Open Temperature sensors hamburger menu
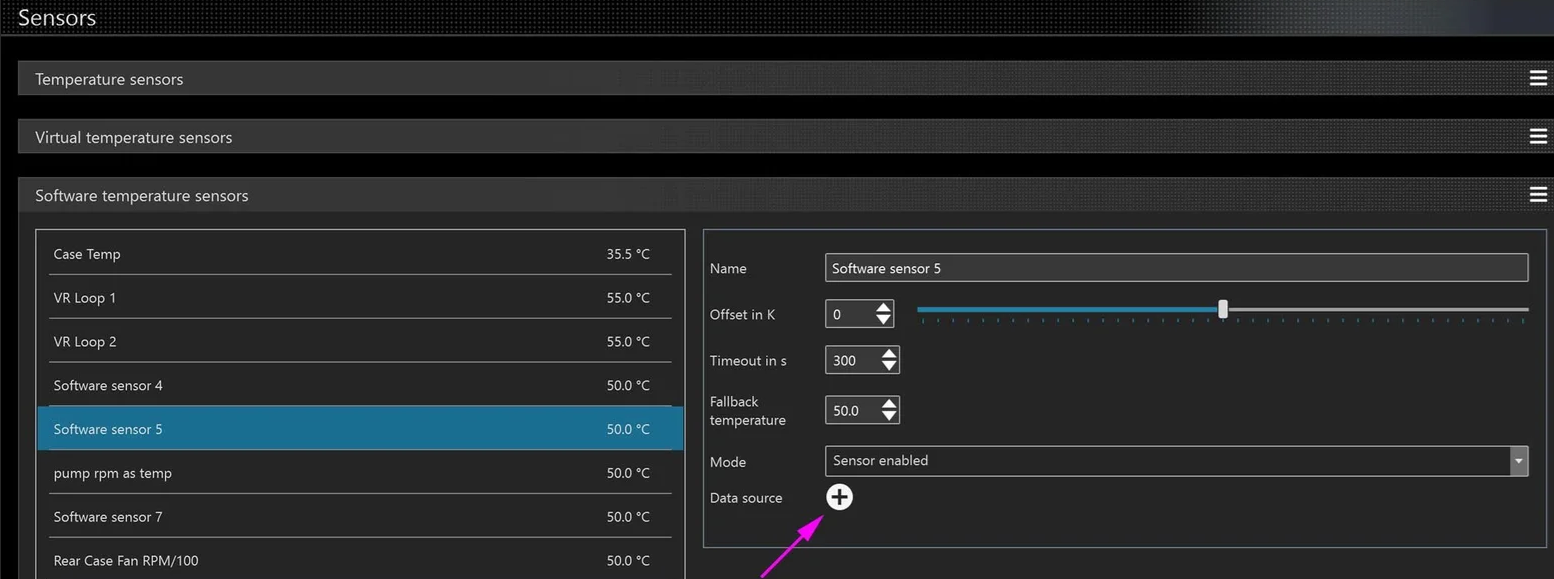The image size is (1554, 579). 1538,79
